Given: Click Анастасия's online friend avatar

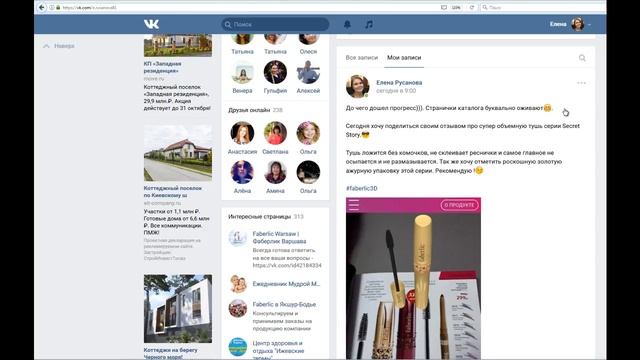Looking at the screenshot, I should tap(242, 133).
